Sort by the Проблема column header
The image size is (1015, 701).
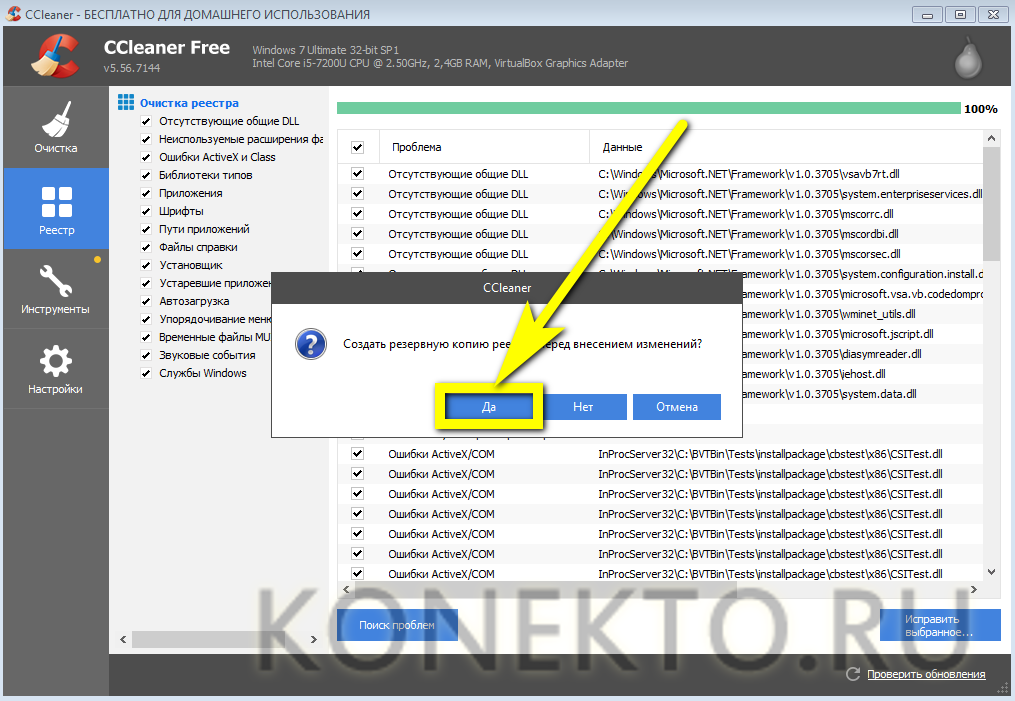(x=416, y=147)
